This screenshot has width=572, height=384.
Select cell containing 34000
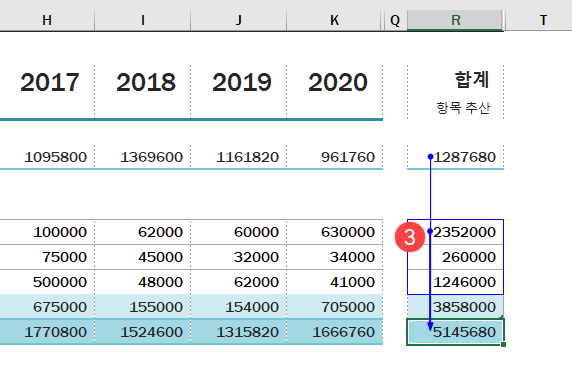335,257
